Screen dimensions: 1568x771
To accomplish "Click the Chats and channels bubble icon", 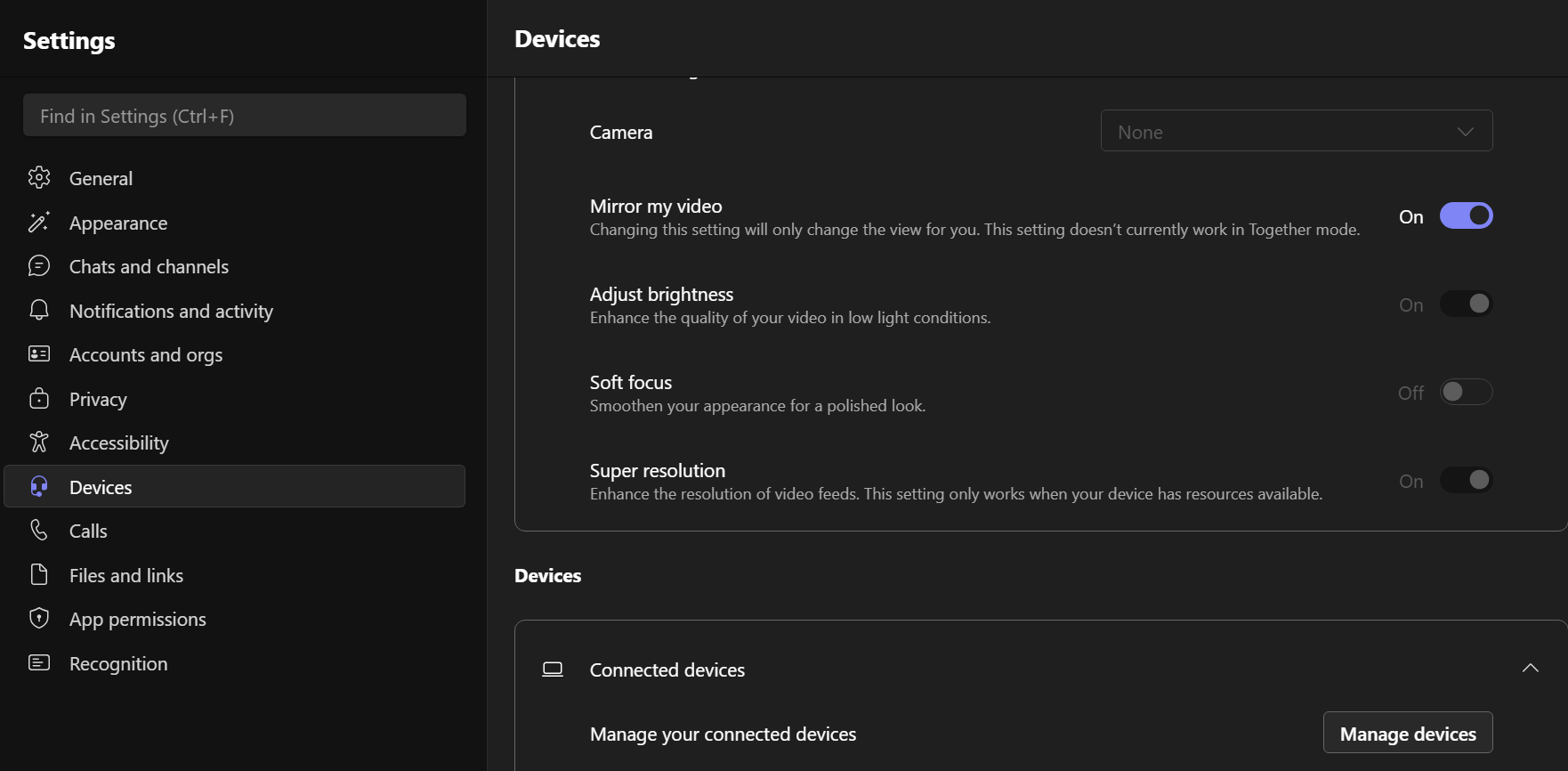I will pos(39,266).
